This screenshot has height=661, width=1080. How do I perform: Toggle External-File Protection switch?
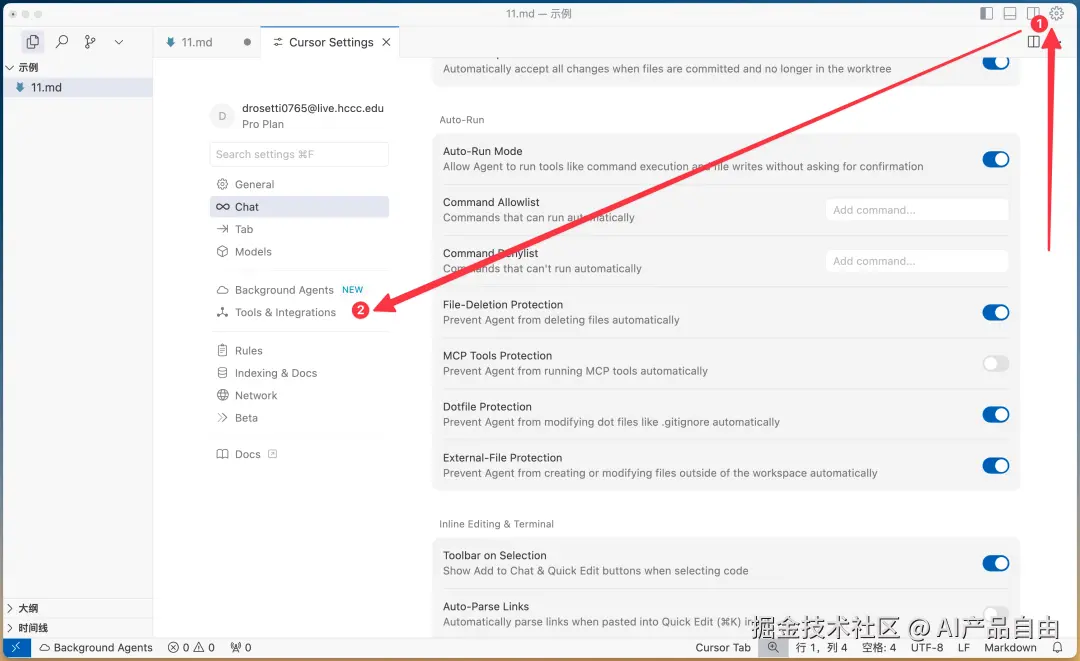point(995,465)
